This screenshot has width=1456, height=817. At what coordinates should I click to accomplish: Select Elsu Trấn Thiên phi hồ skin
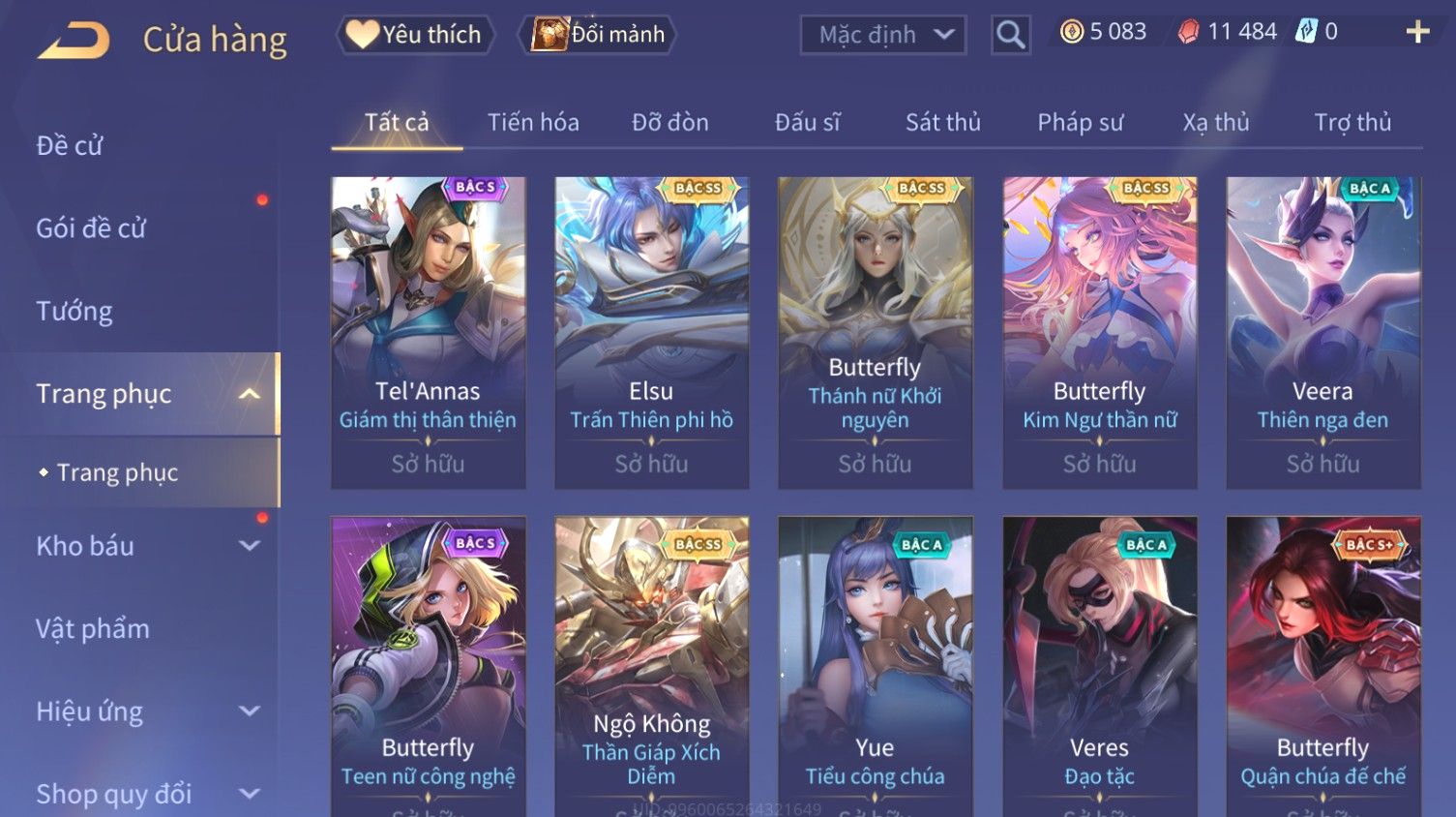(651, 332)
